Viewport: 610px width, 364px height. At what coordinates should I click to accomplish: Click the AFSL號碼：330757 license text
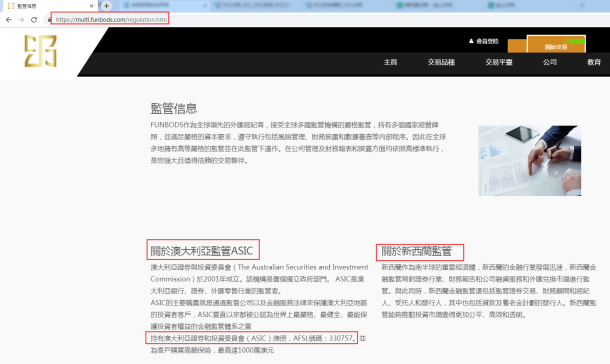323,338
